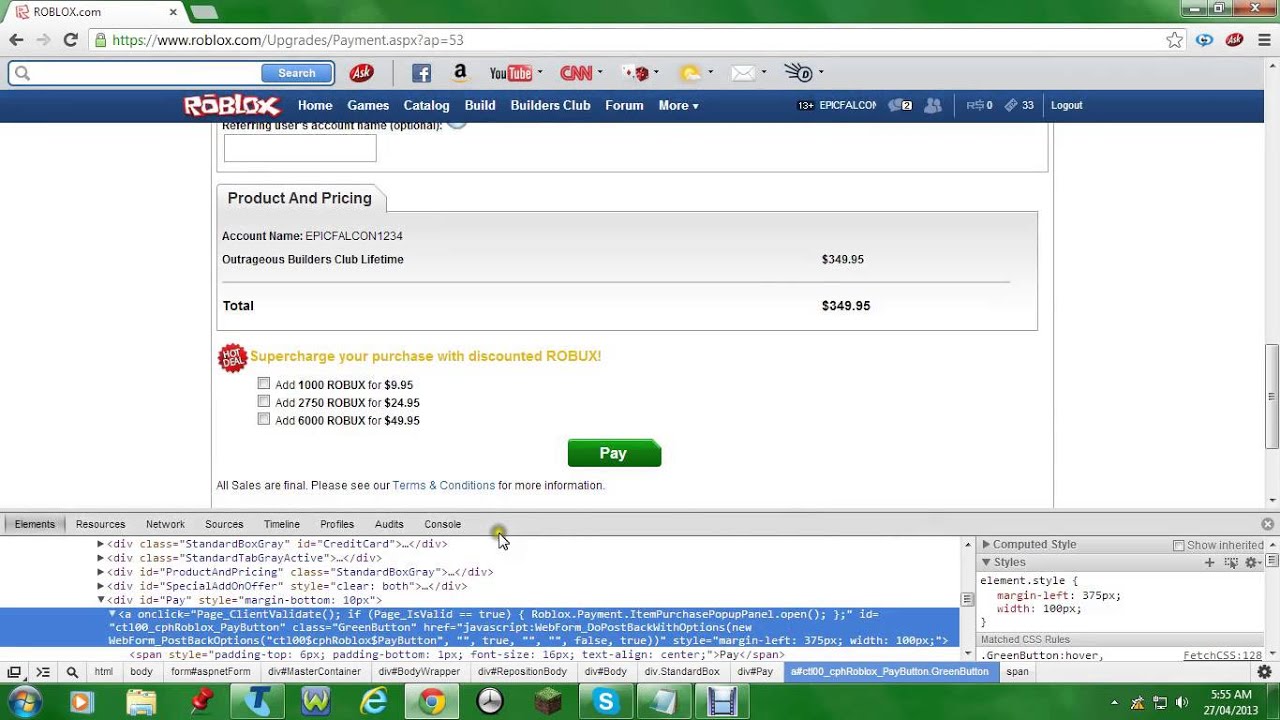This screenshot has height=720, width=1280.
Task: Collapse the PayButton anchor node
Action: (112, 614)
